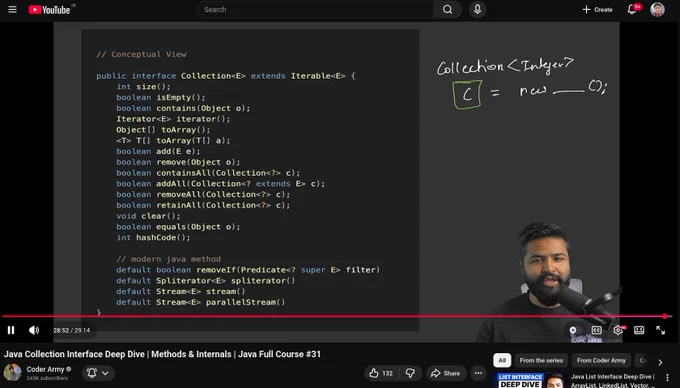680x388 pixels.
Task: Open the account profile avatar menu
Action: tap(657, 10)
